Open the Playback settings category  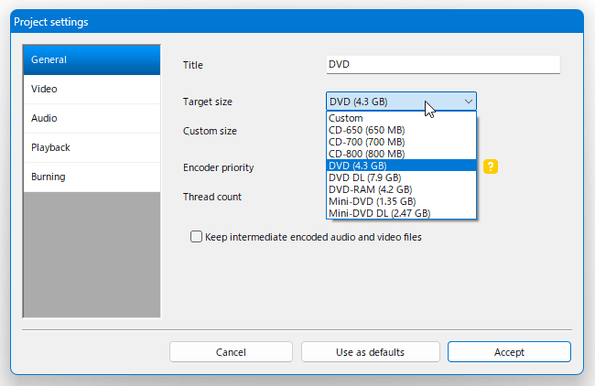91,147
